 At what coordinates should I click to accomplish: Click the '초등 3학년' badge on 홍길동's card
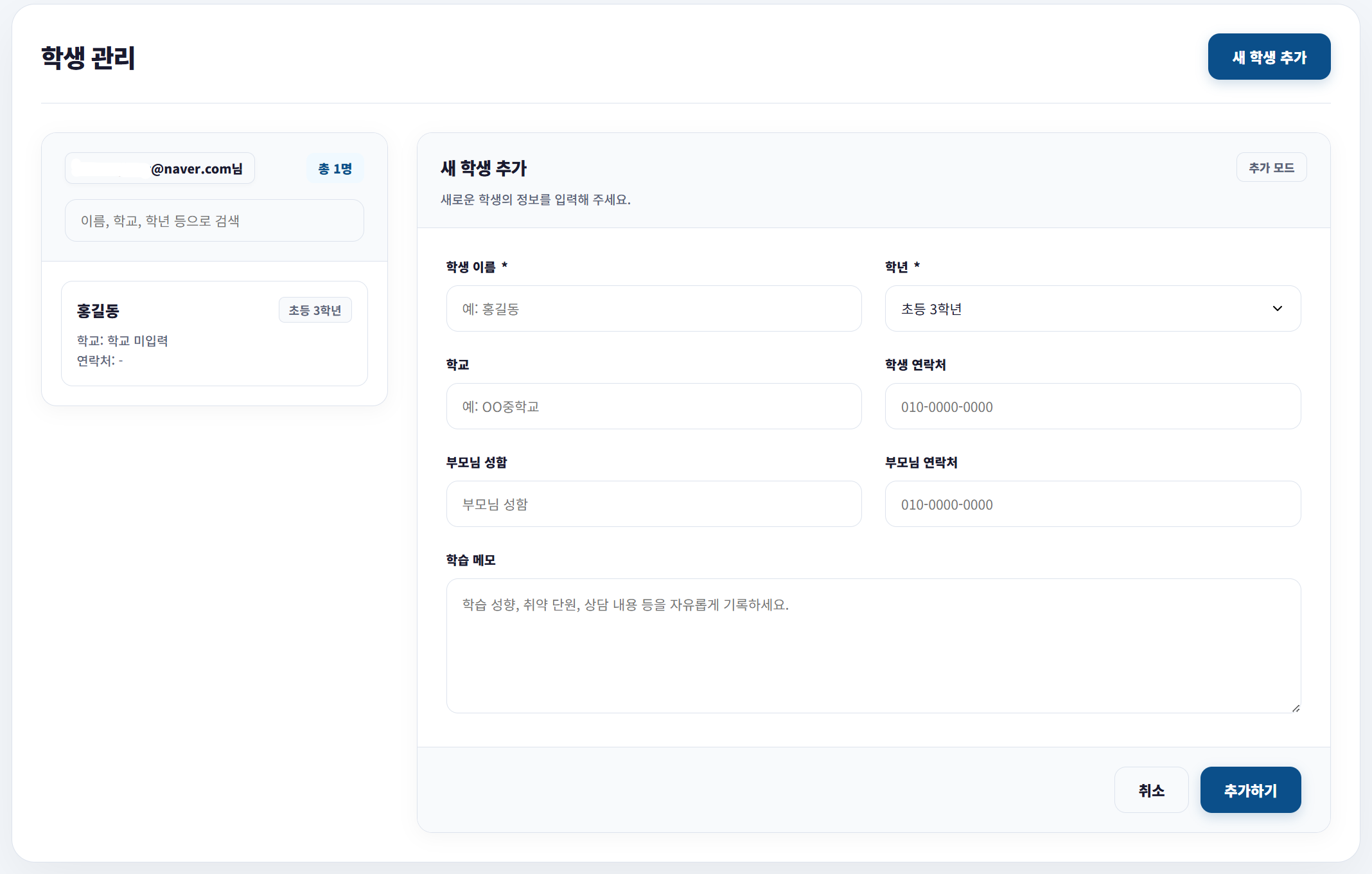[x=315, y=309]
